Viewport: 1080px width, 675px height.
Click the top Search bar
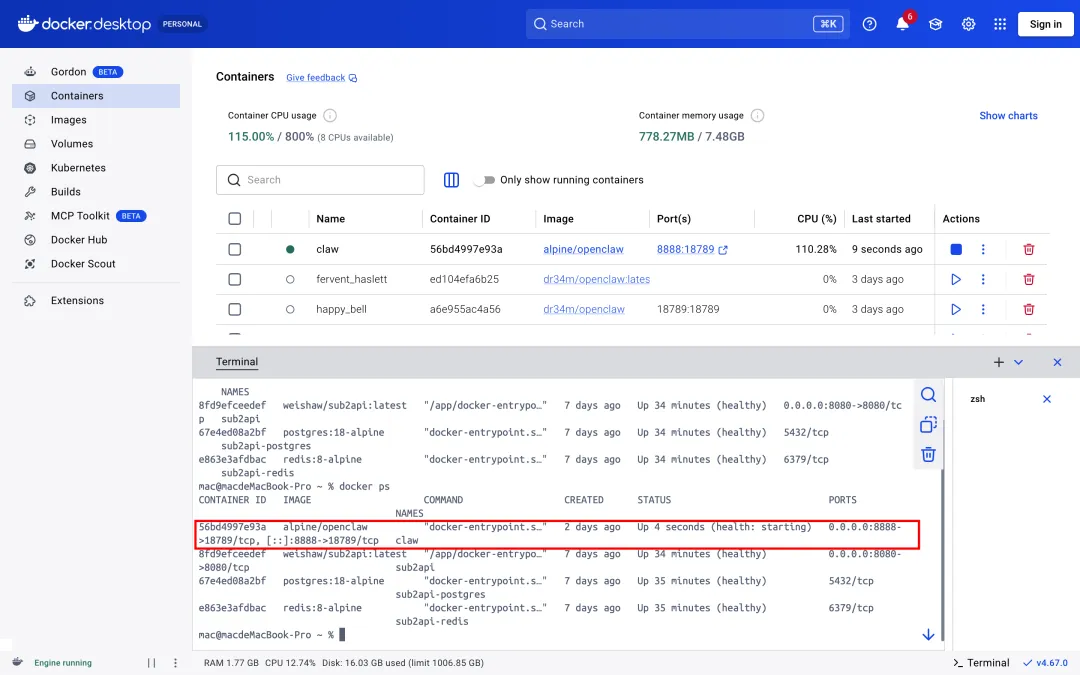point(687,24)
